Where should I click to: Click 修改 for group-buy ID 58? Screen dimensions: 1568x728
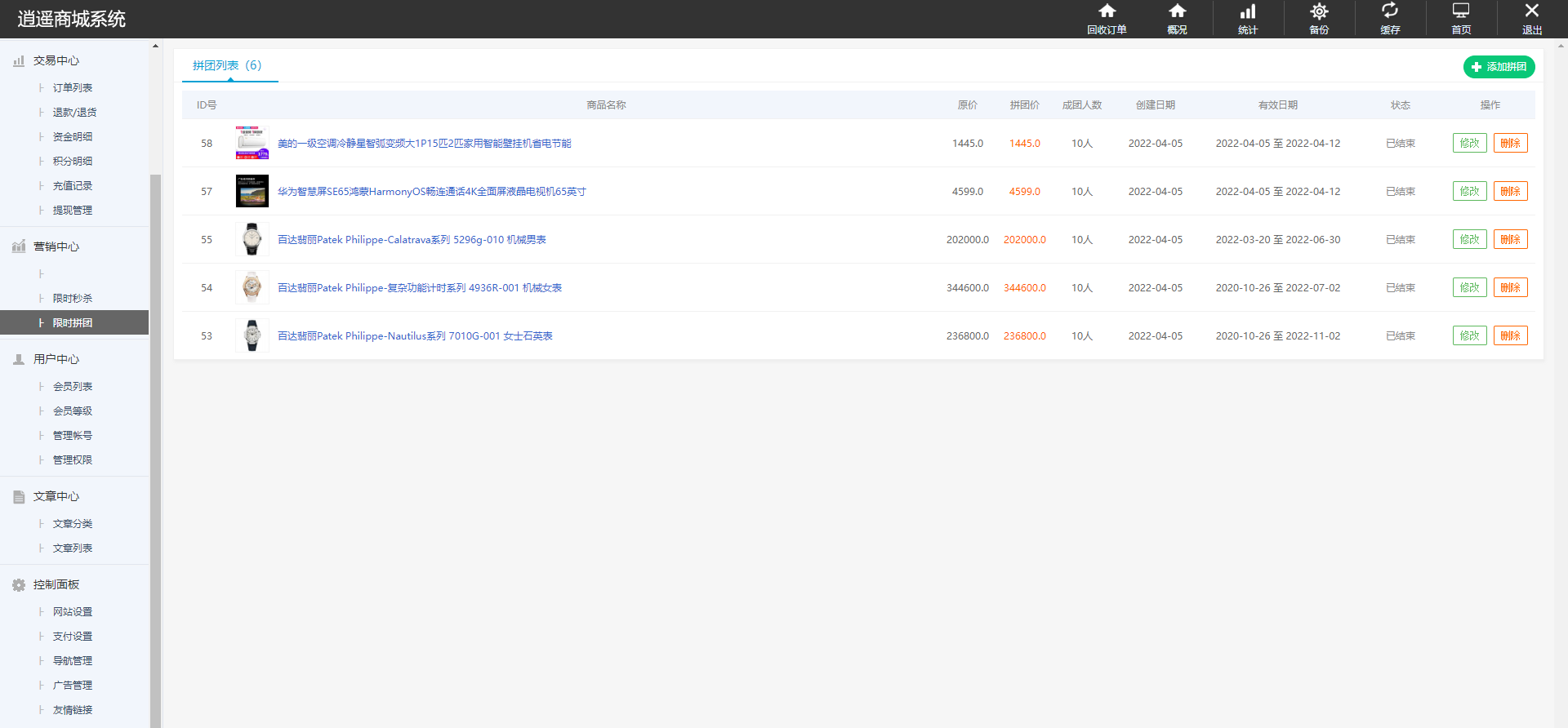(1469, 144)
